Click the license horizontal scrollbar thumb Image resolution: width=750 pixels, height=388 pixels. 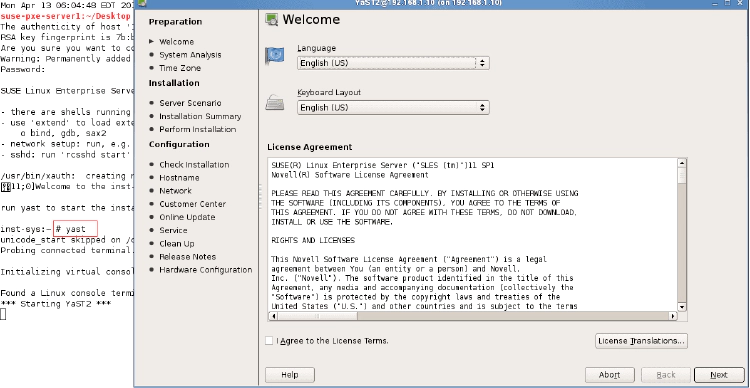tap(318, 316)
